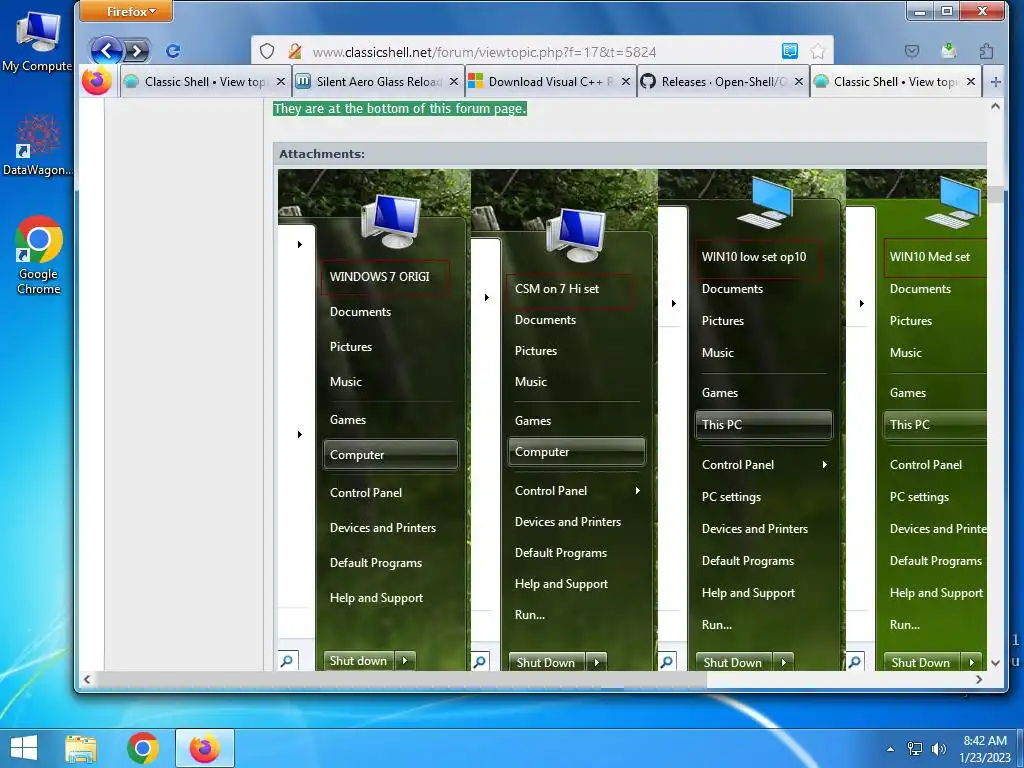Click the vertical scrollbar down arrow

tap(995, 662)
